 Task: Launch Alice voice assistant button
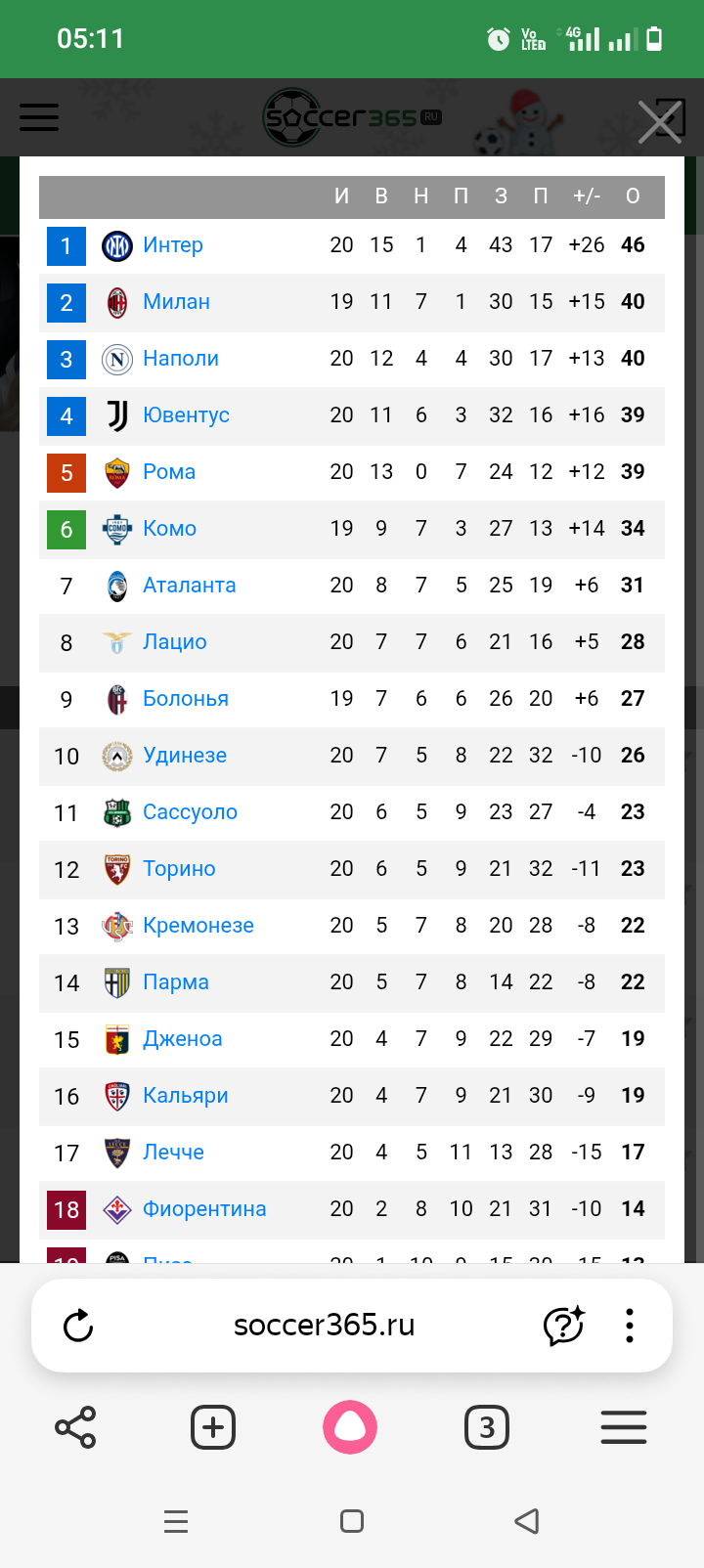350,1427
